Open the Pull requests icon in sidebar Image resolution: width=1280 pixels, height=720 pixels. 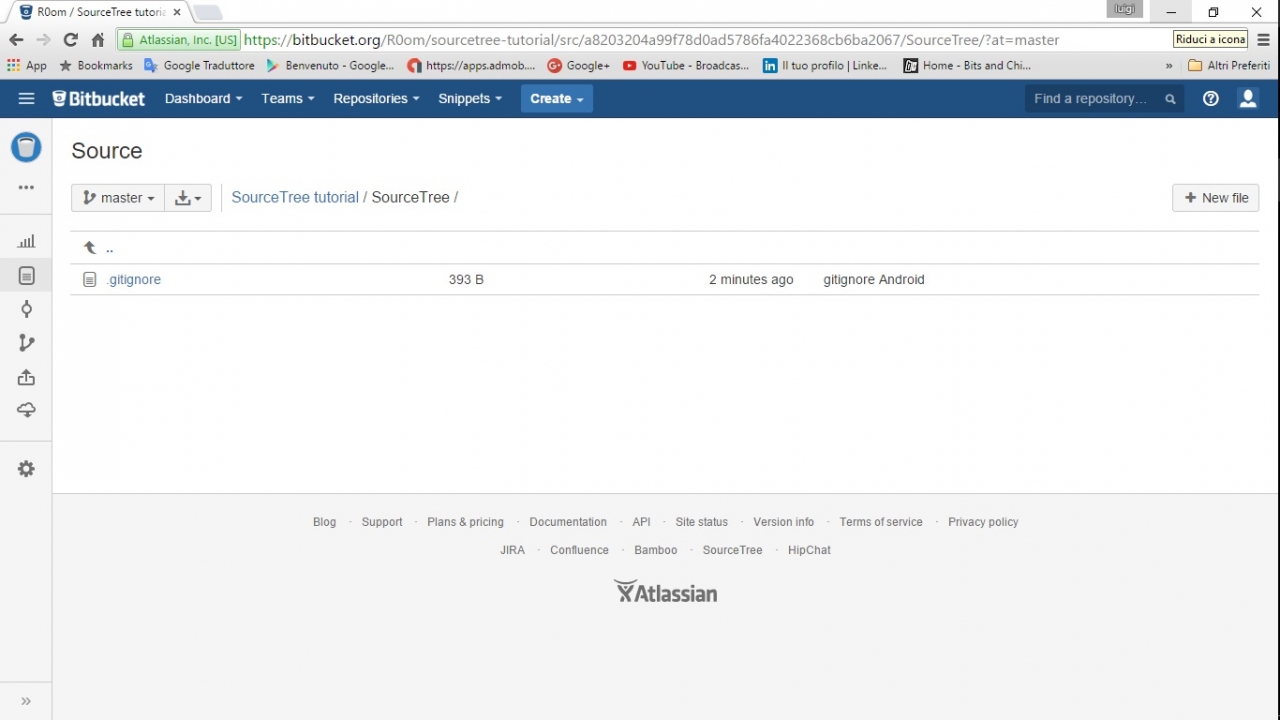click(26, 377)
